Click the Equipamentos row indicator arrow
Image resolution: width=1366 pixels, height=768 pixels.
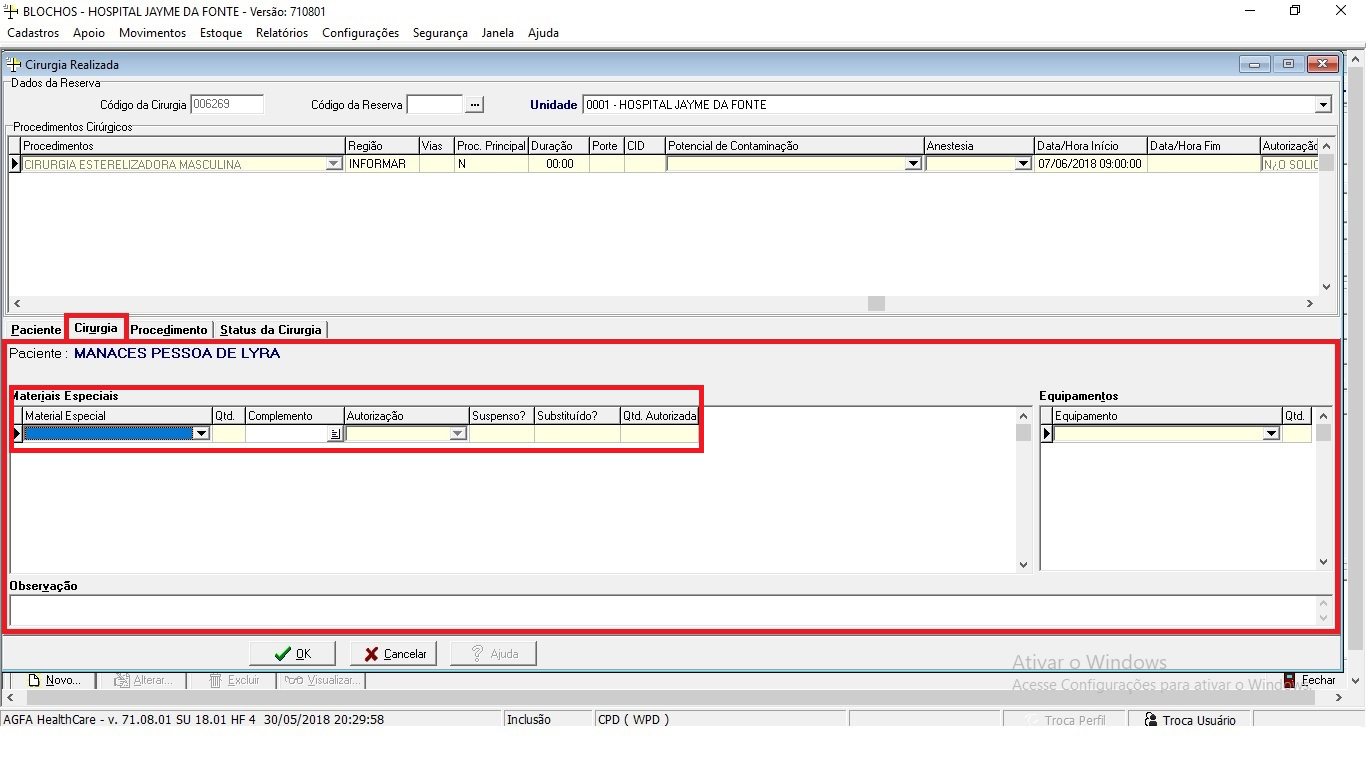[x=1047, y=434]
